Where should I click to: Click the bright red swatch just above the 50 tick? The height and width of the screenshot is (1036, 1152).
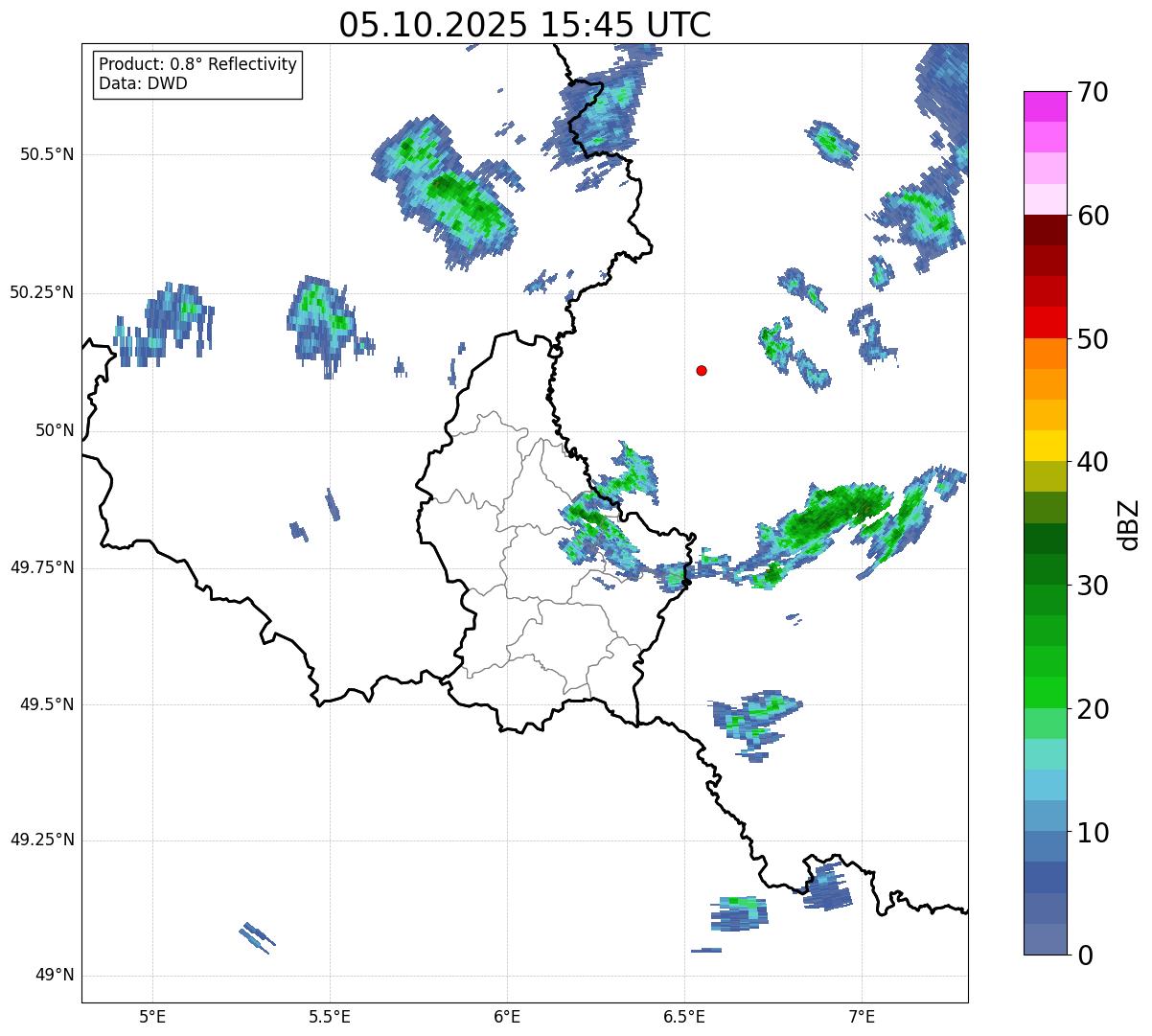(1046, 322)
